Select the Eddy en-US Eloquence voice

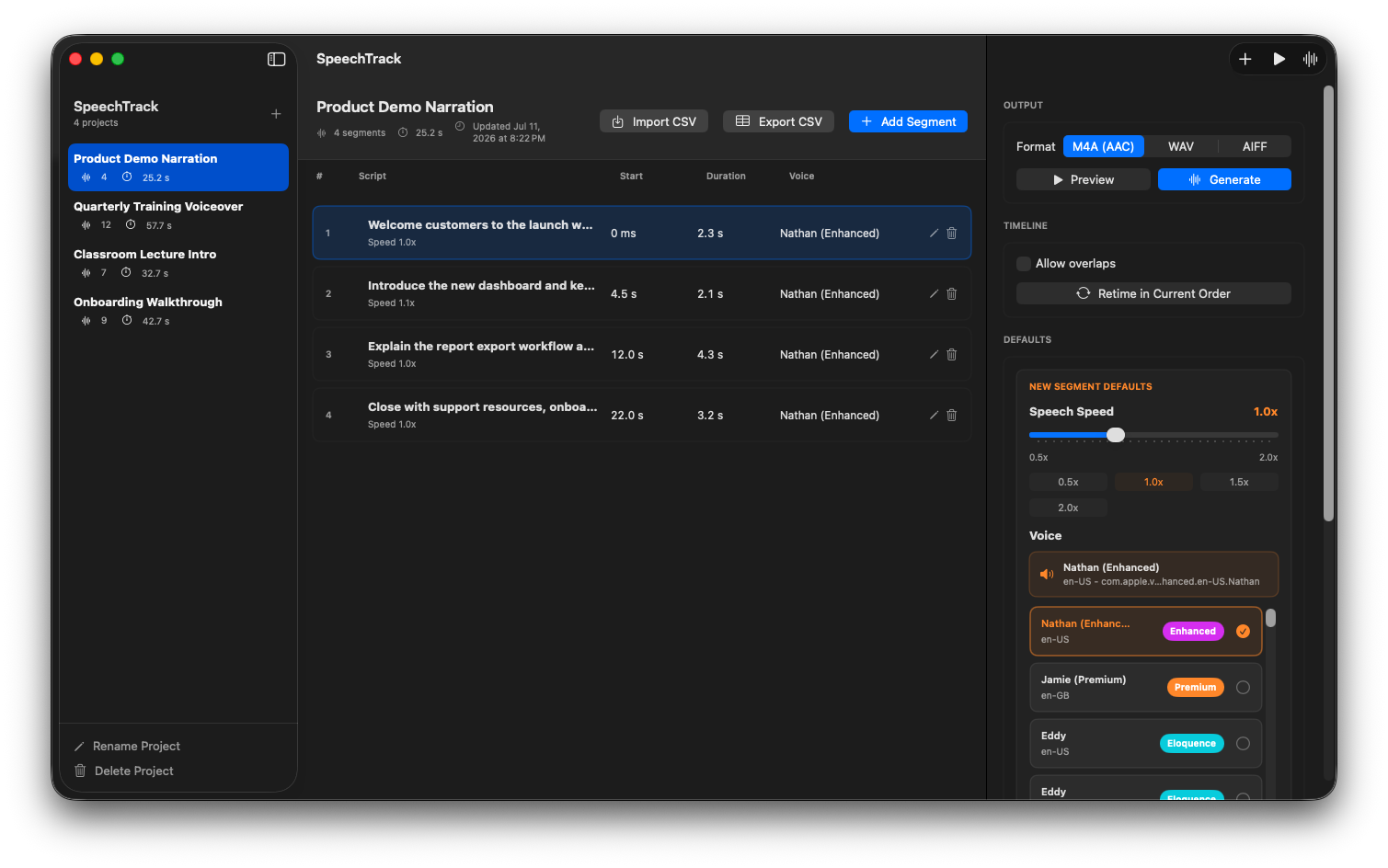pos(1145,743)
